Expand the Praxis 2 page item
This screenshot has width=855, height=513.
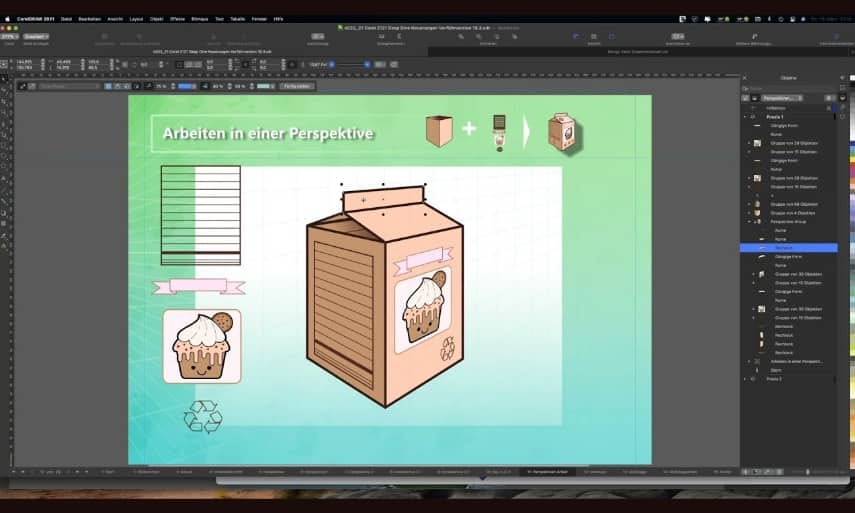pos(744,379)
